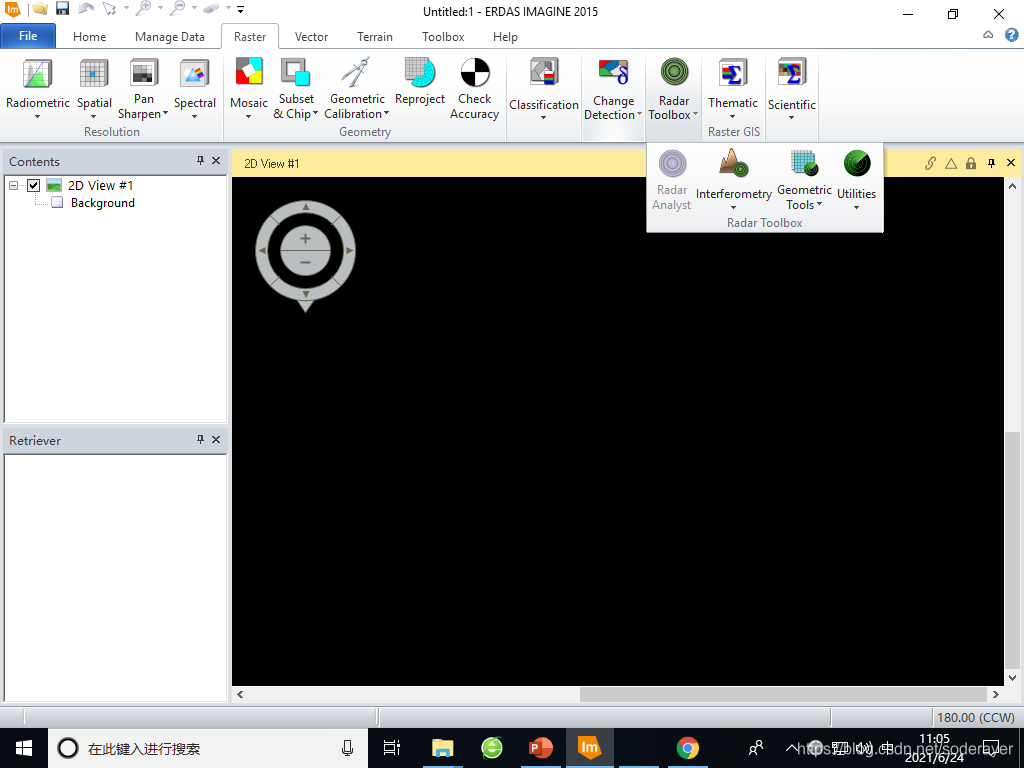Viewport: 1024px width, 768px height.
Task: Click the save disk icon
Action: (62, 9)
